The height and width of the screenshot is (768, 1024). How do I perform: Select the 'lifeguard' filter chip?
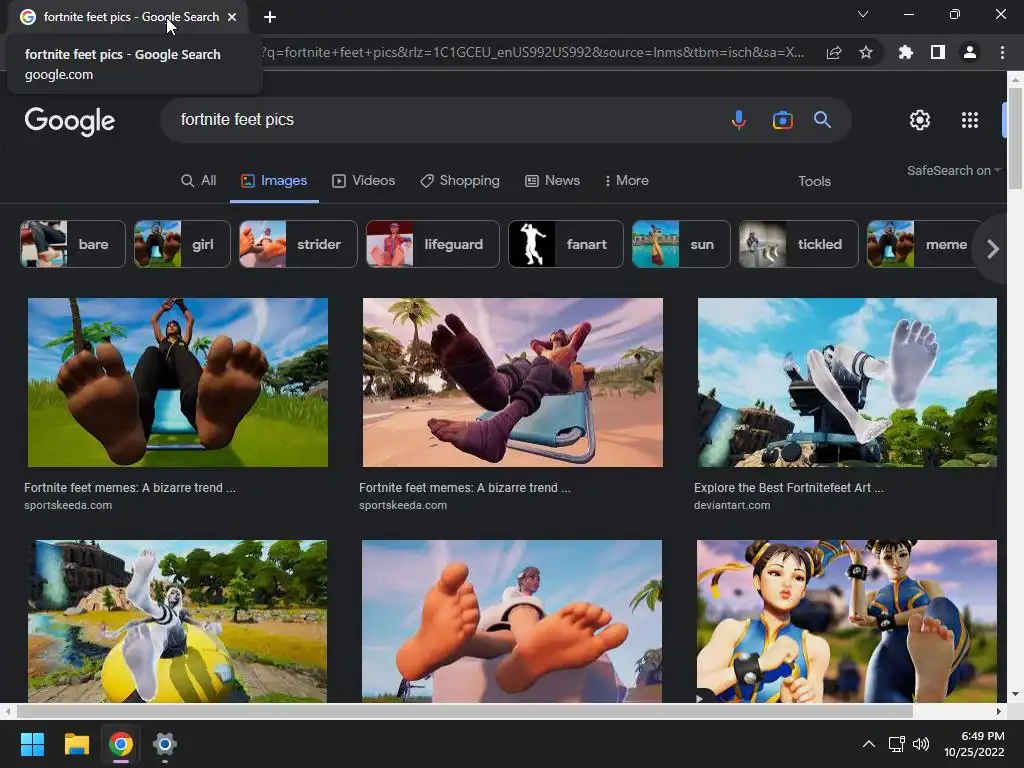(433, 244)
